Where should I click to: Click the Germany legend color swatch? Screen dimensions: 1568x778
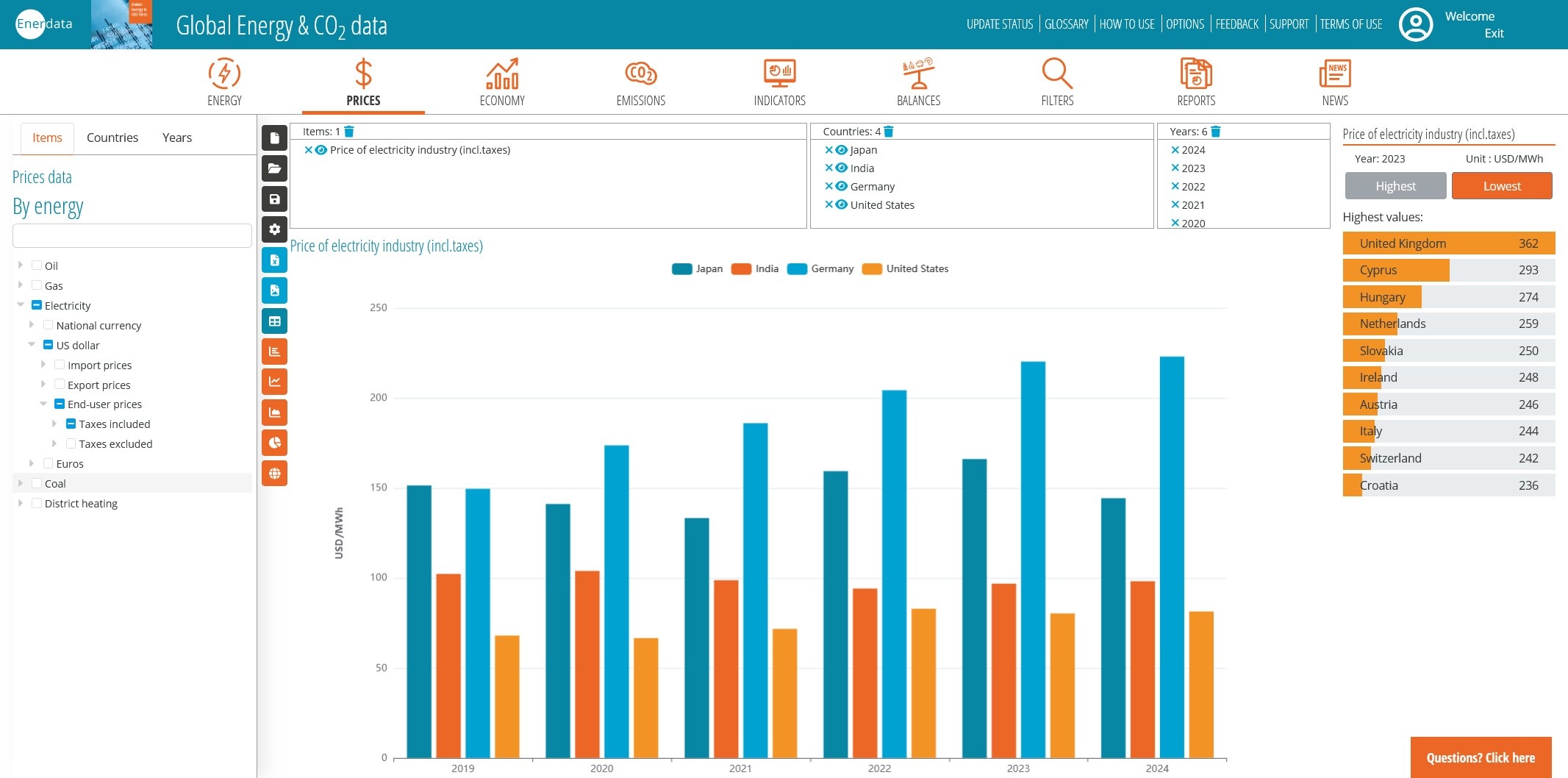[x=797, y=269]
